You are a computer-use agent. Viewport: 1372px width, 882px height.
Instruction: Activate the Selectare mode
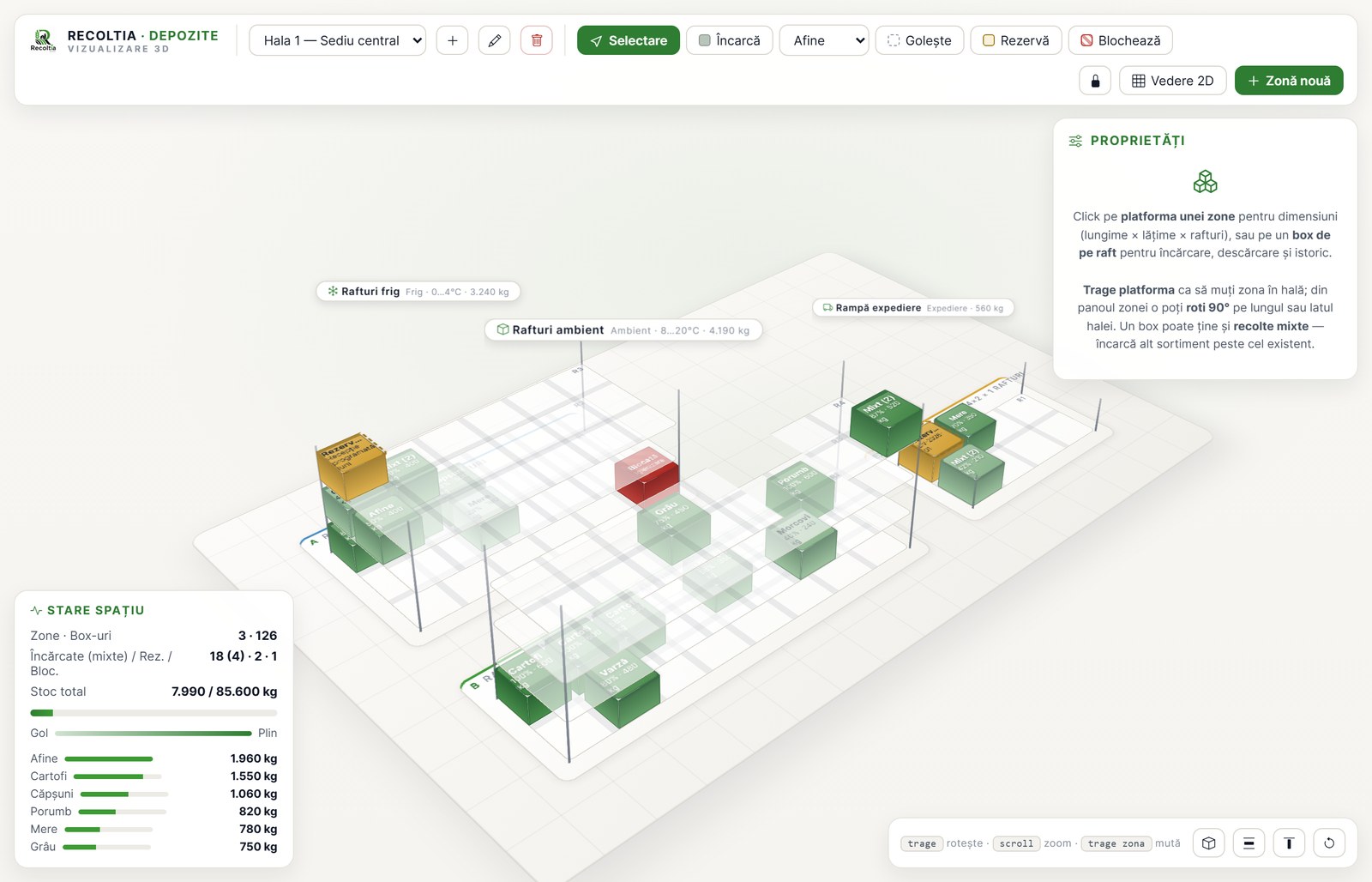tap(629, 40)
